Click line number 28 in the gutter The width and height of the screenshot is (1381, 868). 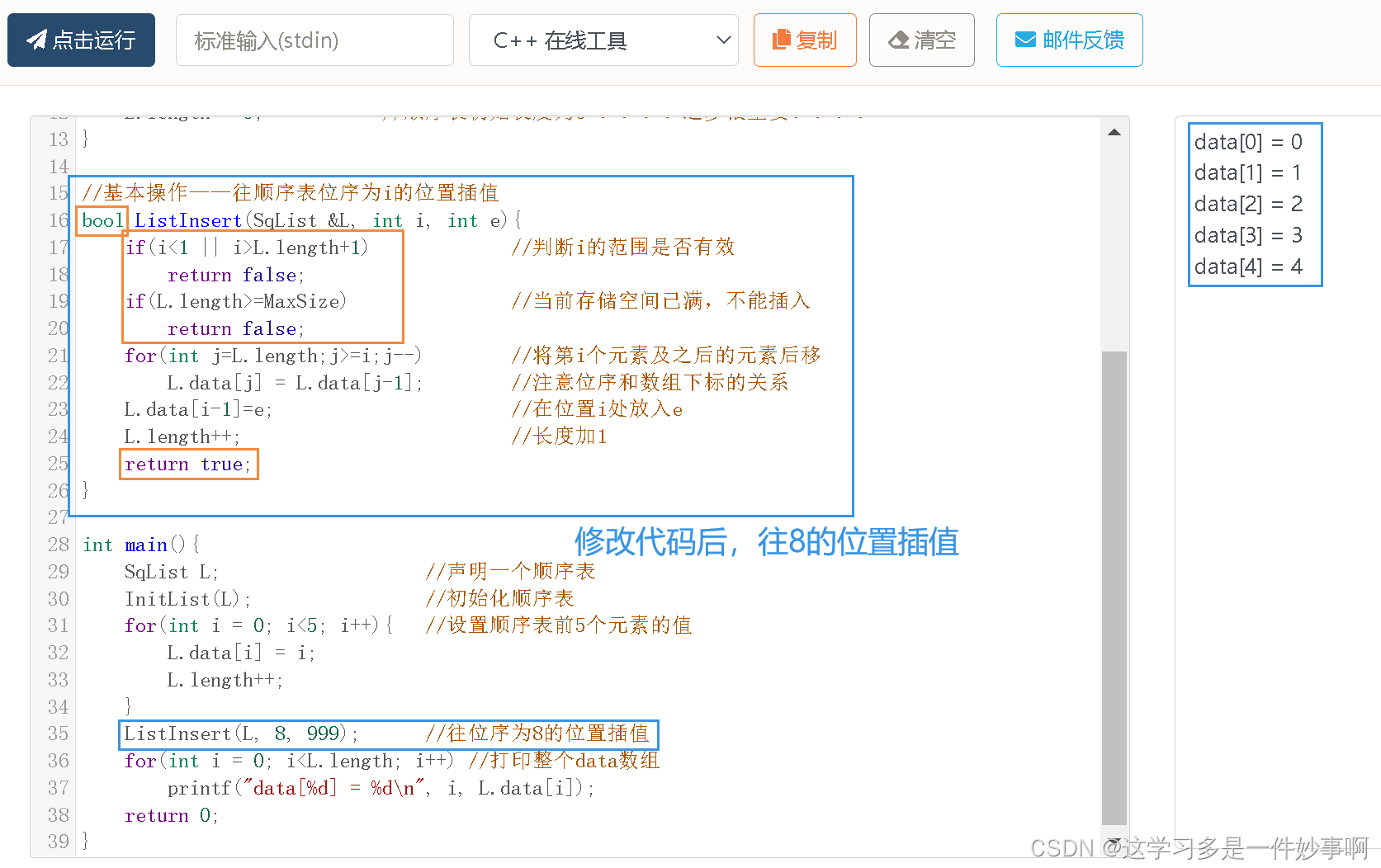[x=58, y=545]
